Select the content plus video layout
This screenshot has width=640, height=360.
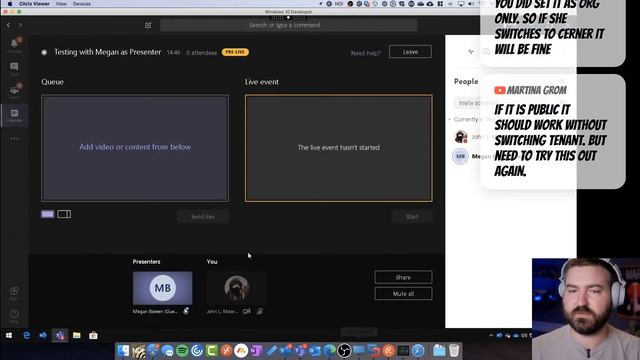(x=64, y=214)
